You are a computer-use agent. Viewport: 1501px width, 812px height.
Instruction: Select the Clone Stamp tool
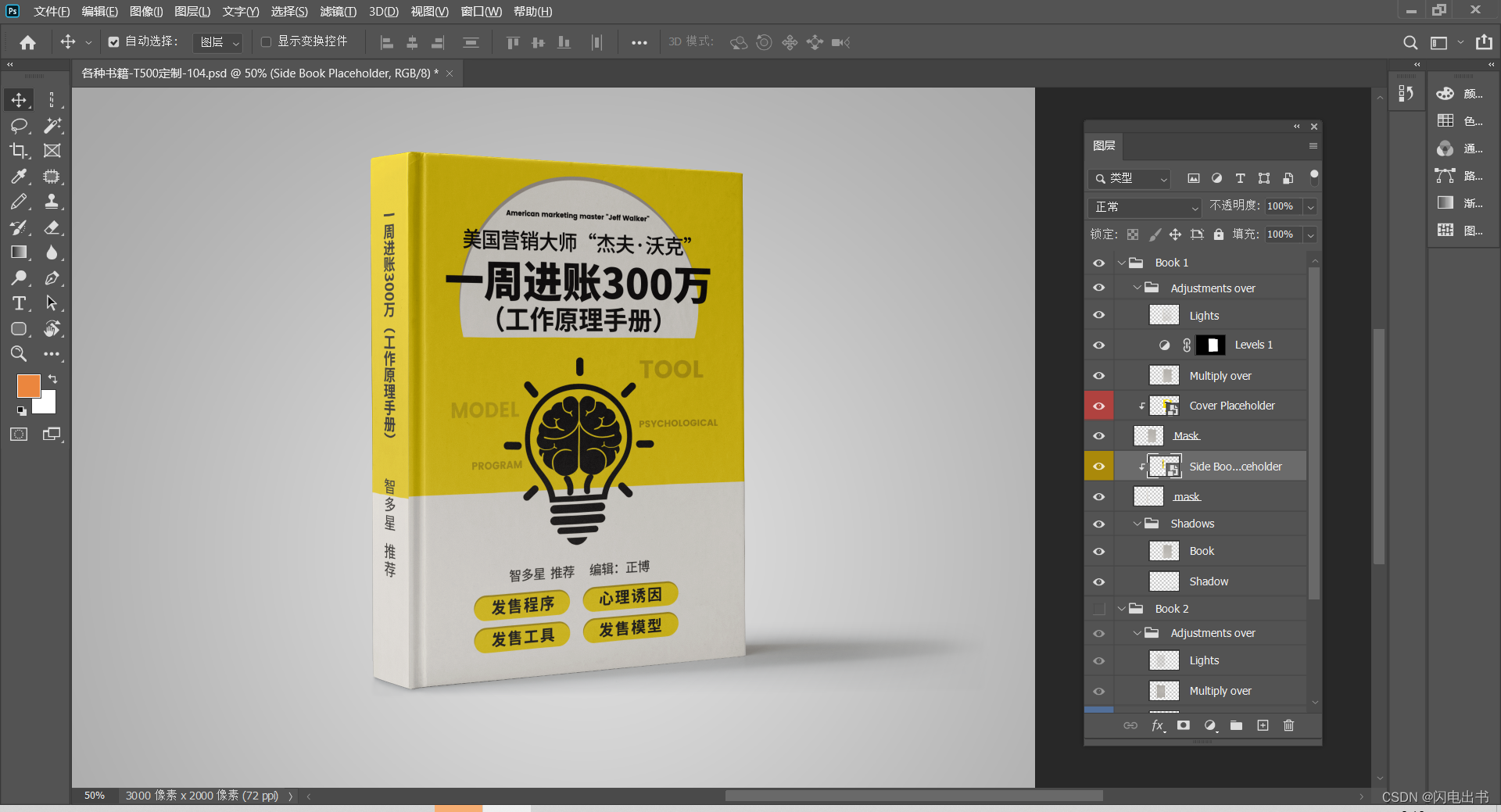52,202
